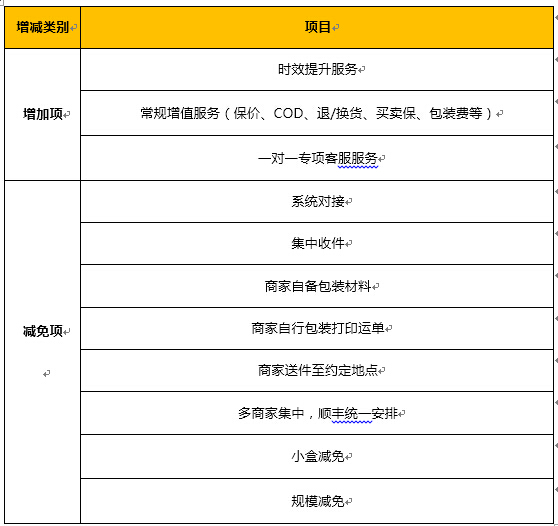The width and height of the screenshot is (558, 526).
Task: Click the 项目 column header cell
Action: [317, 27]
